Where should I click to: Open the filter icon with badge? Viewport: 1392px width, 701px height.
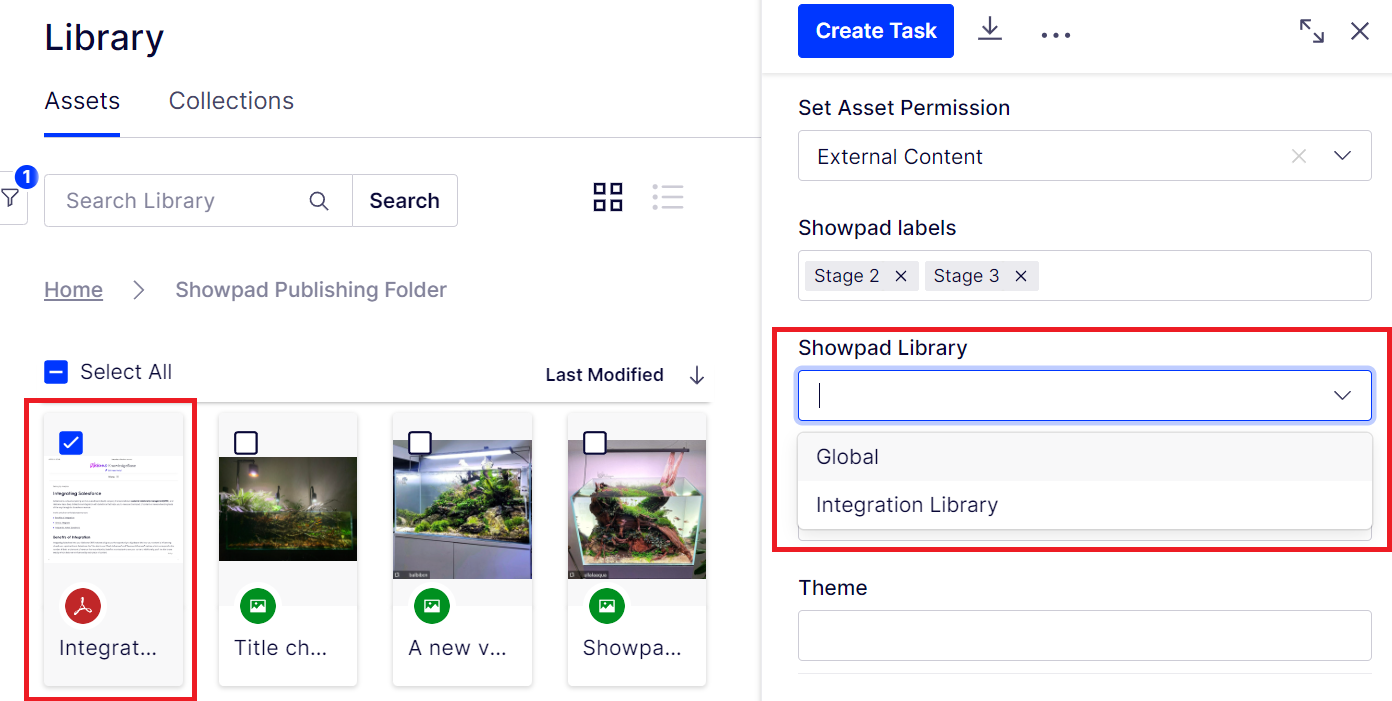11,197
